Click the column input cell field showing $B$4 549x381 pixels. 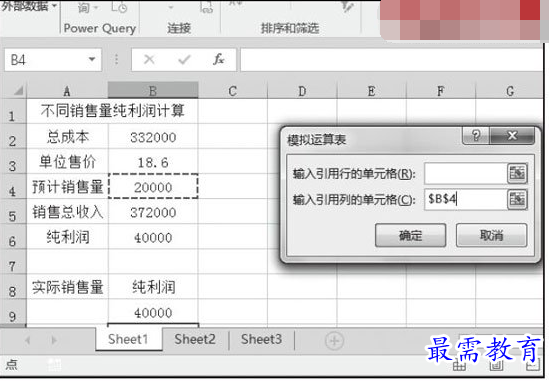pyautogui.click(x=466, y=199)
